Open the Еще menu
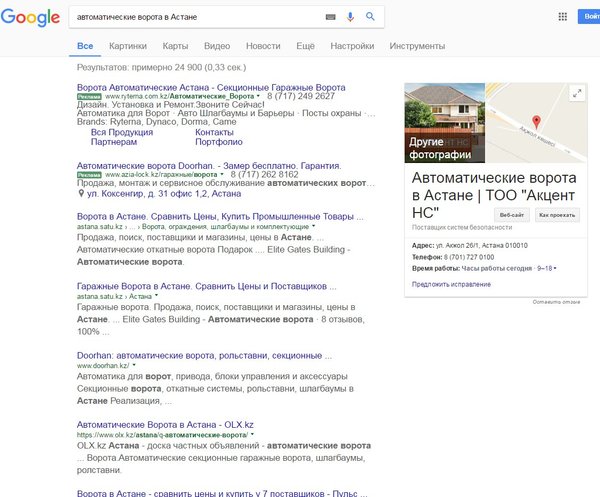Image resolution: width=600 pixels, height=497 pixels. pos(305,46)
